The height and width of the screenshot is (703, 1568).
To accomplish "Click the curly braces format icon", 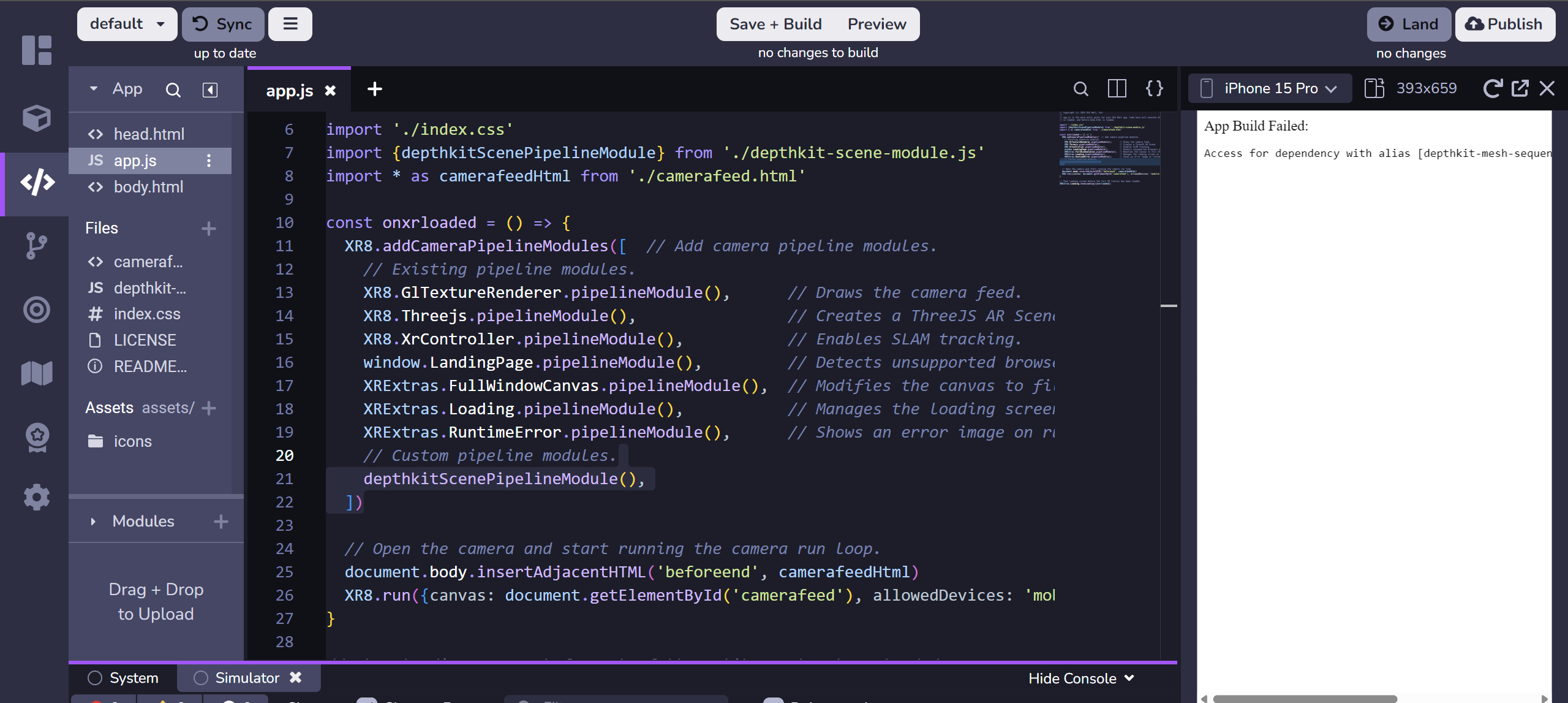I will click(x=1155, y=89).
